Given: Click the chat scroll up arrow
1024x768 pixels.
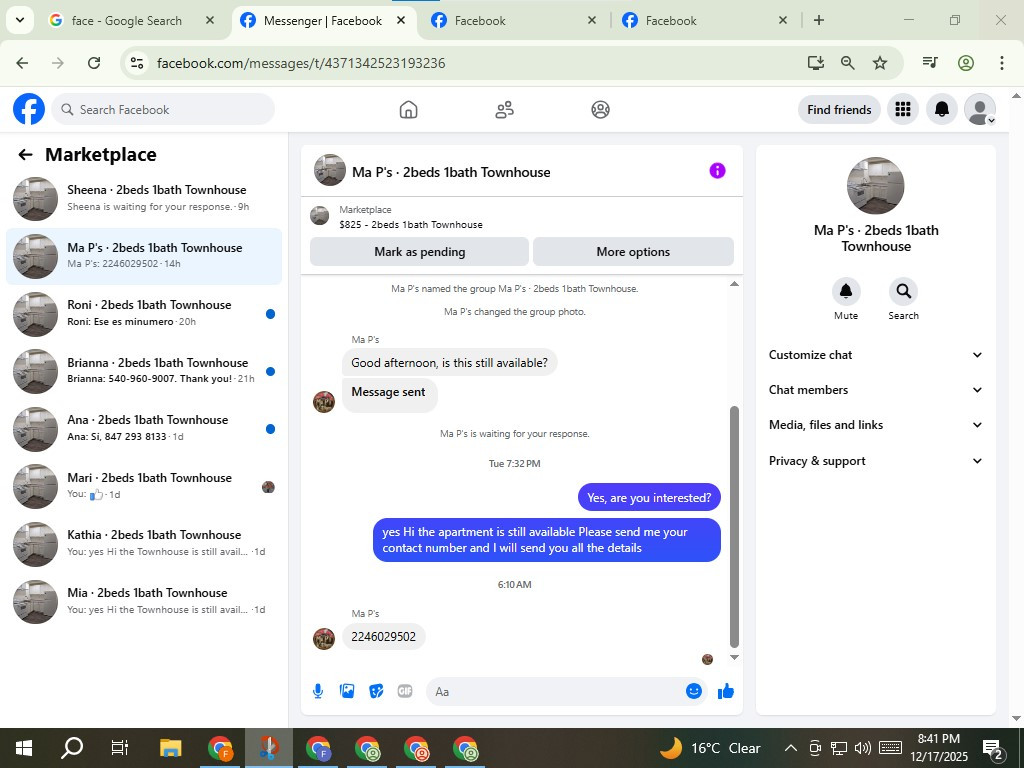Looking at the screenshot, I should 734,284.
